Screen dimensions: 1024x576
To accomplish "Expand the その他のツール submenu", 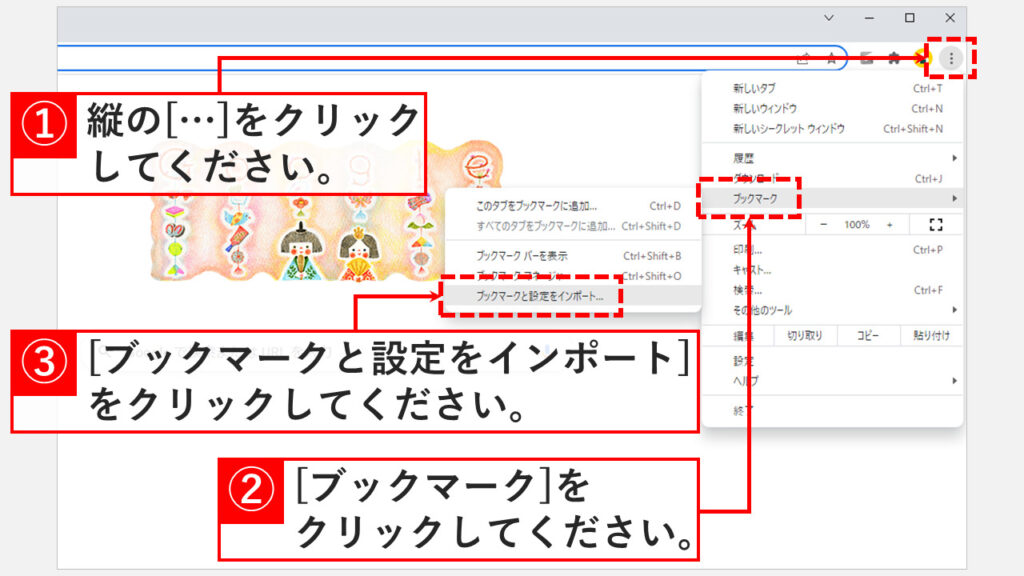I will (x=832, y=310).
